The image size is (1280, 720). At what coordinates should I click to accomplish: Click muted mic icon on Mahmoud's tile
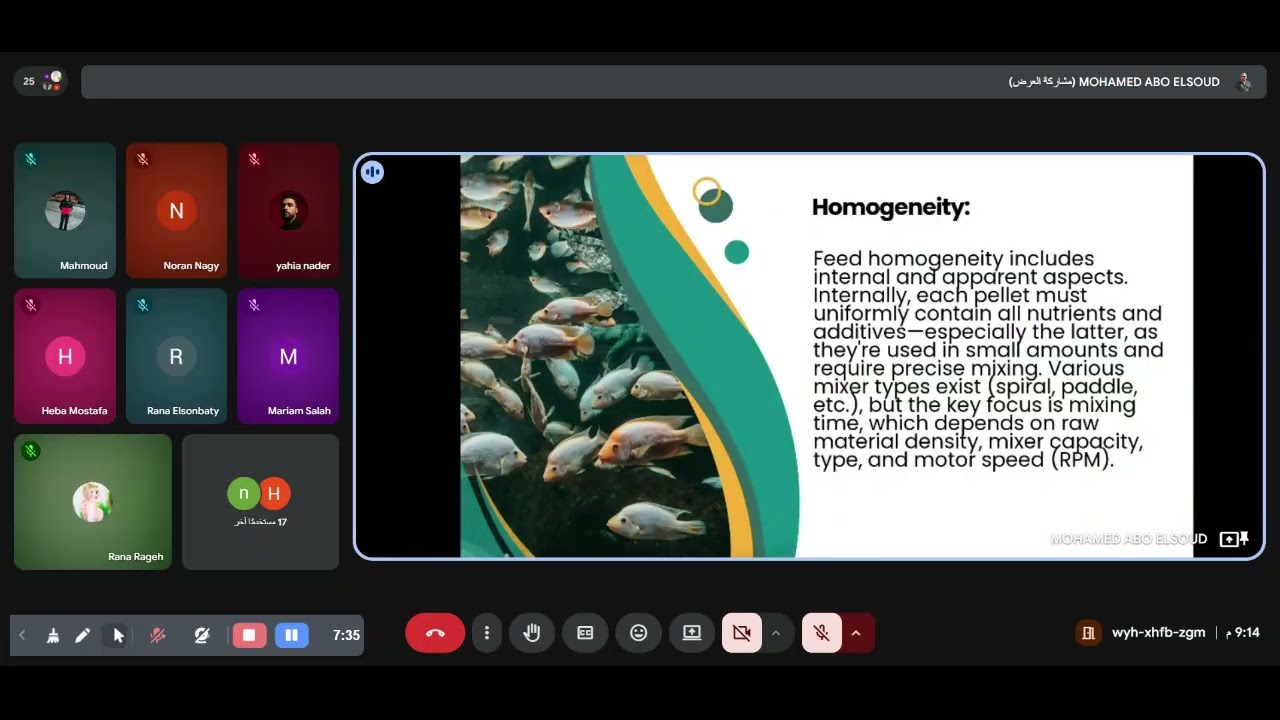click(31, 159)
